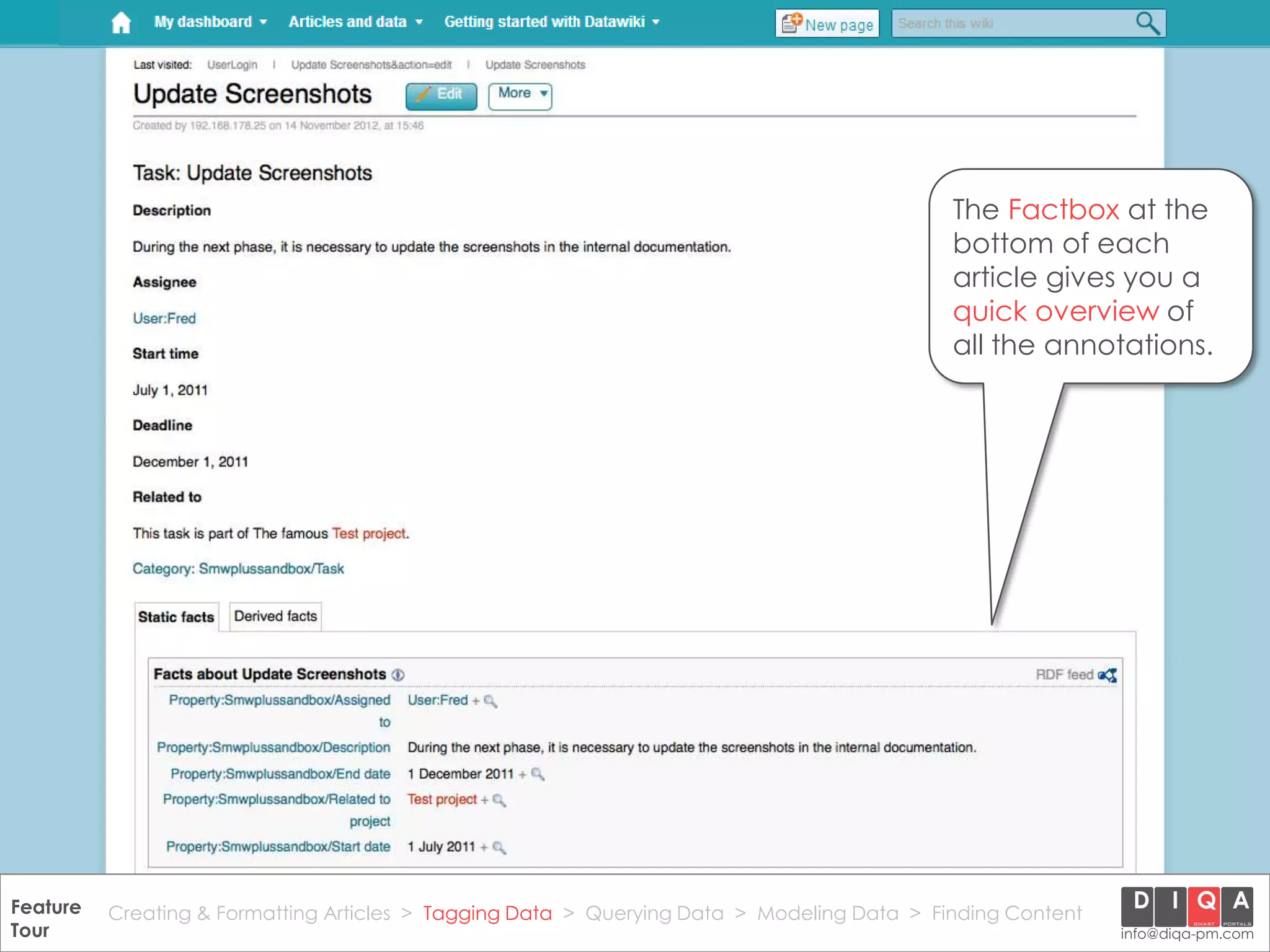Create a New page
This screenshot has width=1270, height=952.
point(827,24)
